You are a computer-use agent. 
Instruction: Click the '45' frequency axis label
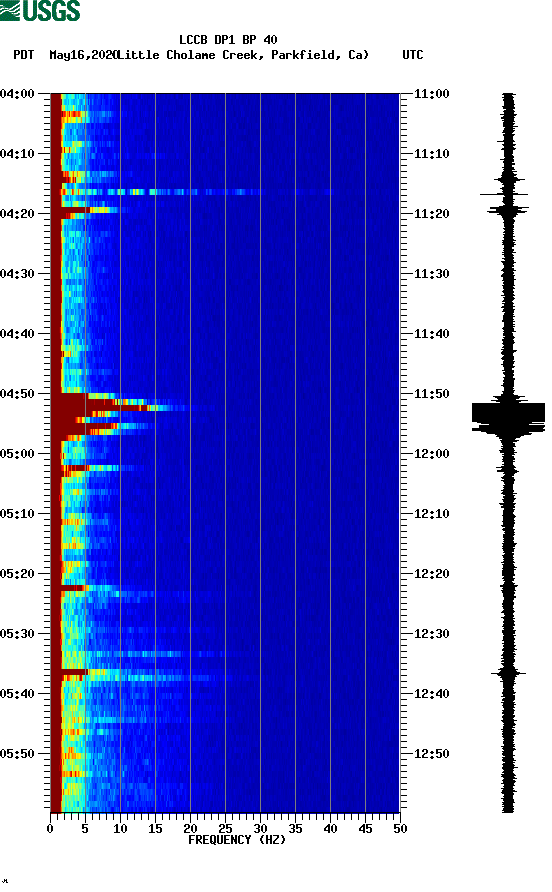365,829
